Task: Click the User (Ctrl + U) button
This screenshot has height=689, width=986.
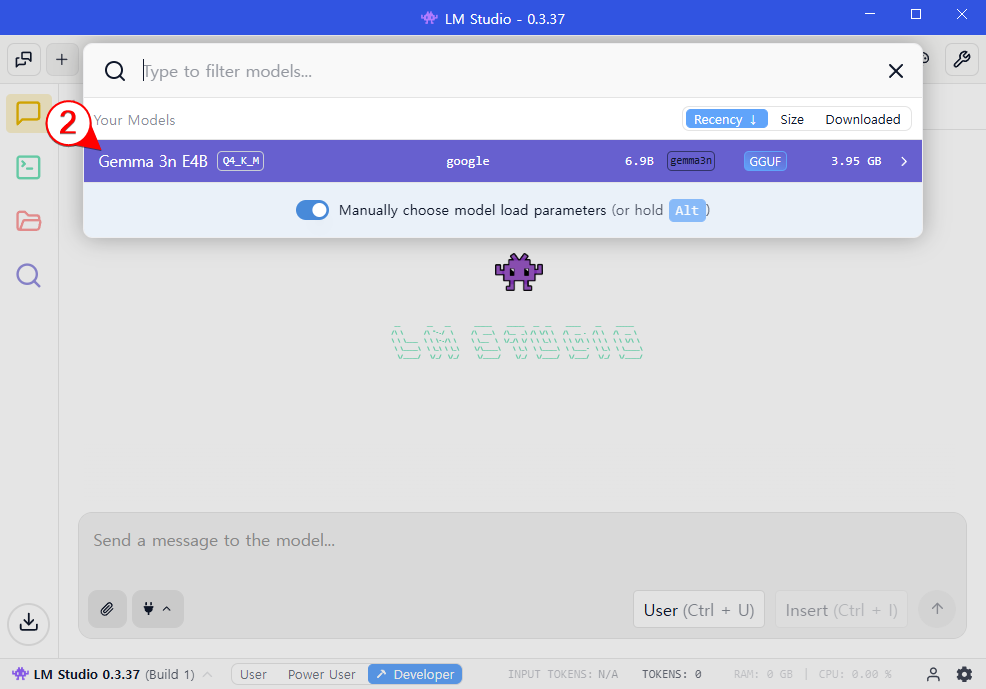Action: 699,610
